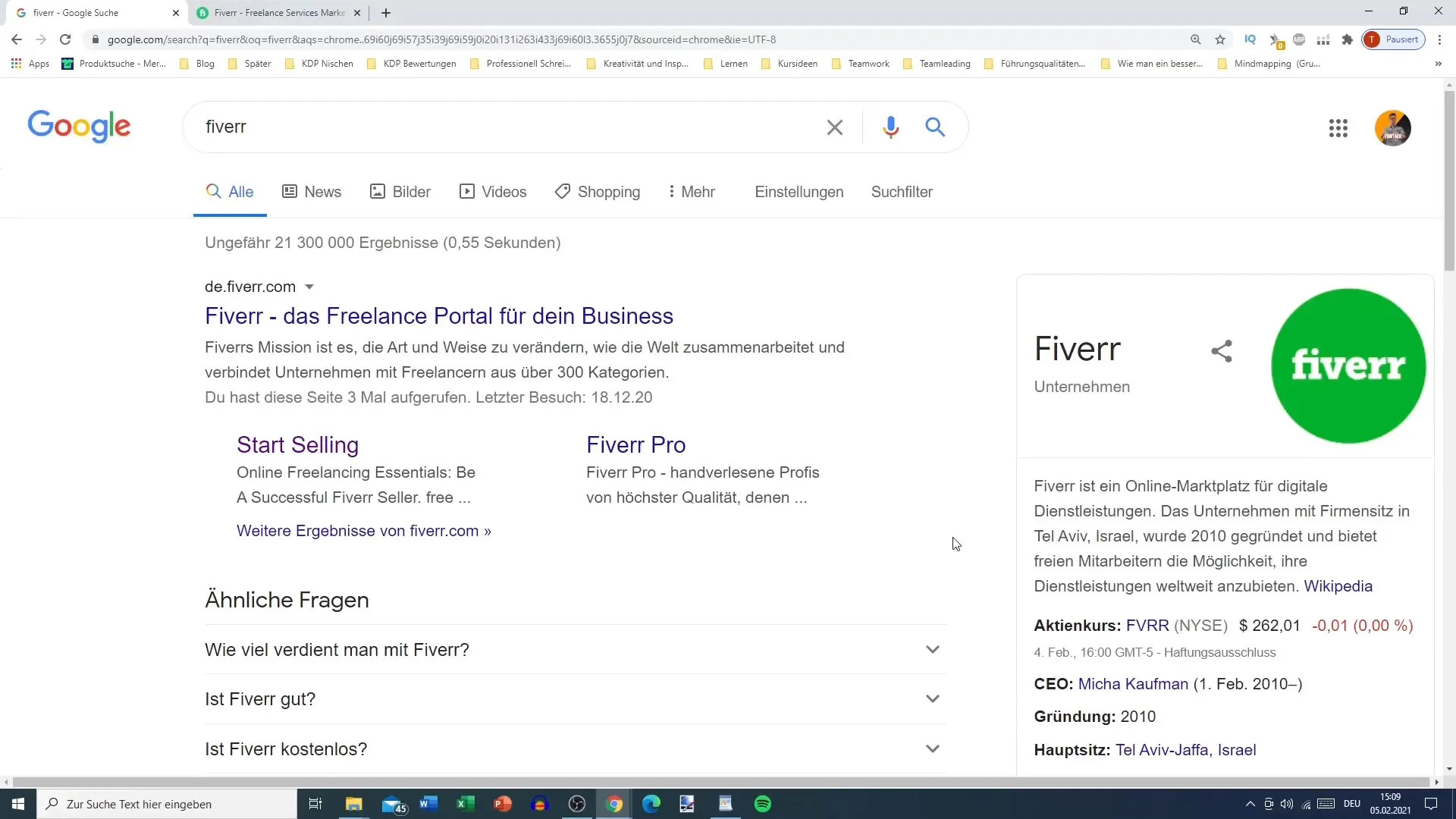Image resolution: width=1456 pixels, height=819 pixels.
Task: Share the Fiverr knowledge panel
Action: coord(1222,351)
